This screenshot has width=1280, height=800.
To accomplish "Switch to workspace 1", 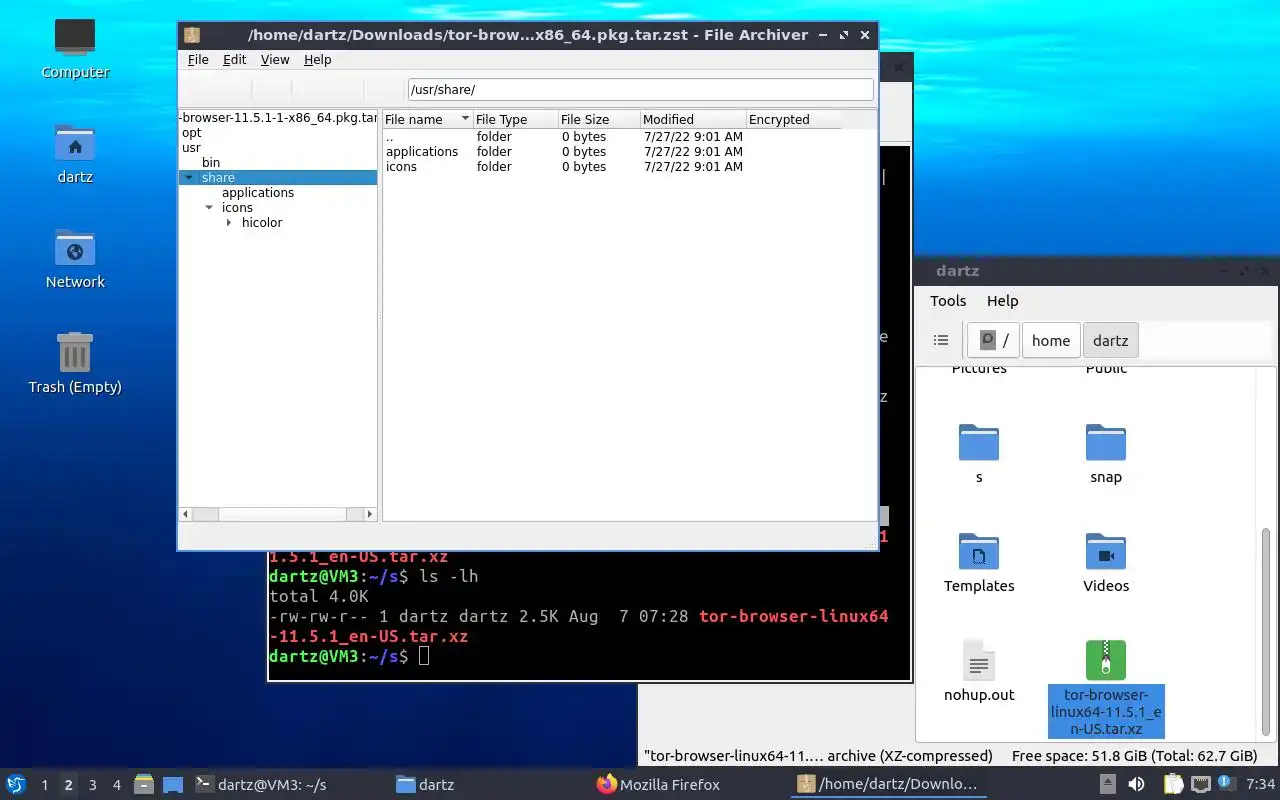I will point(44,785).
